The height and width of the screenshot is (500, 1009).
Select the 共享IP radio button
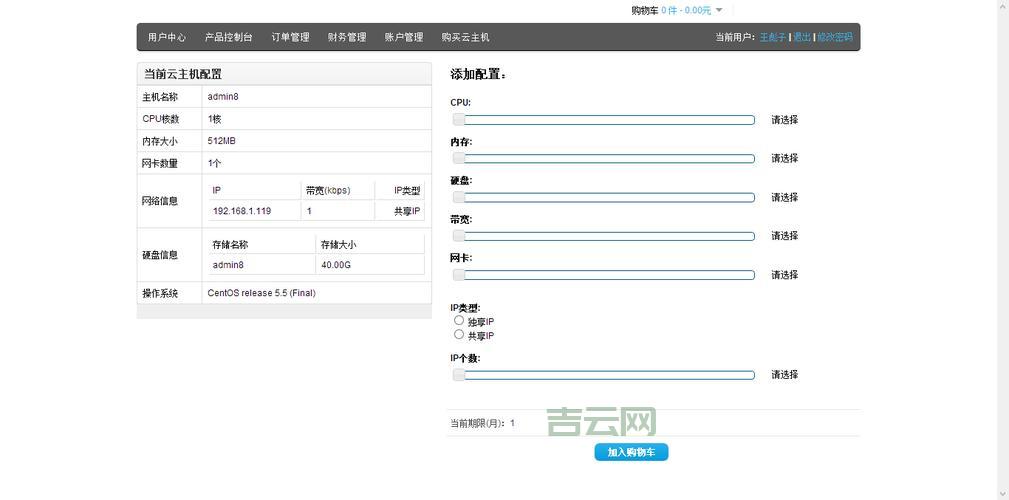point(459,334)
